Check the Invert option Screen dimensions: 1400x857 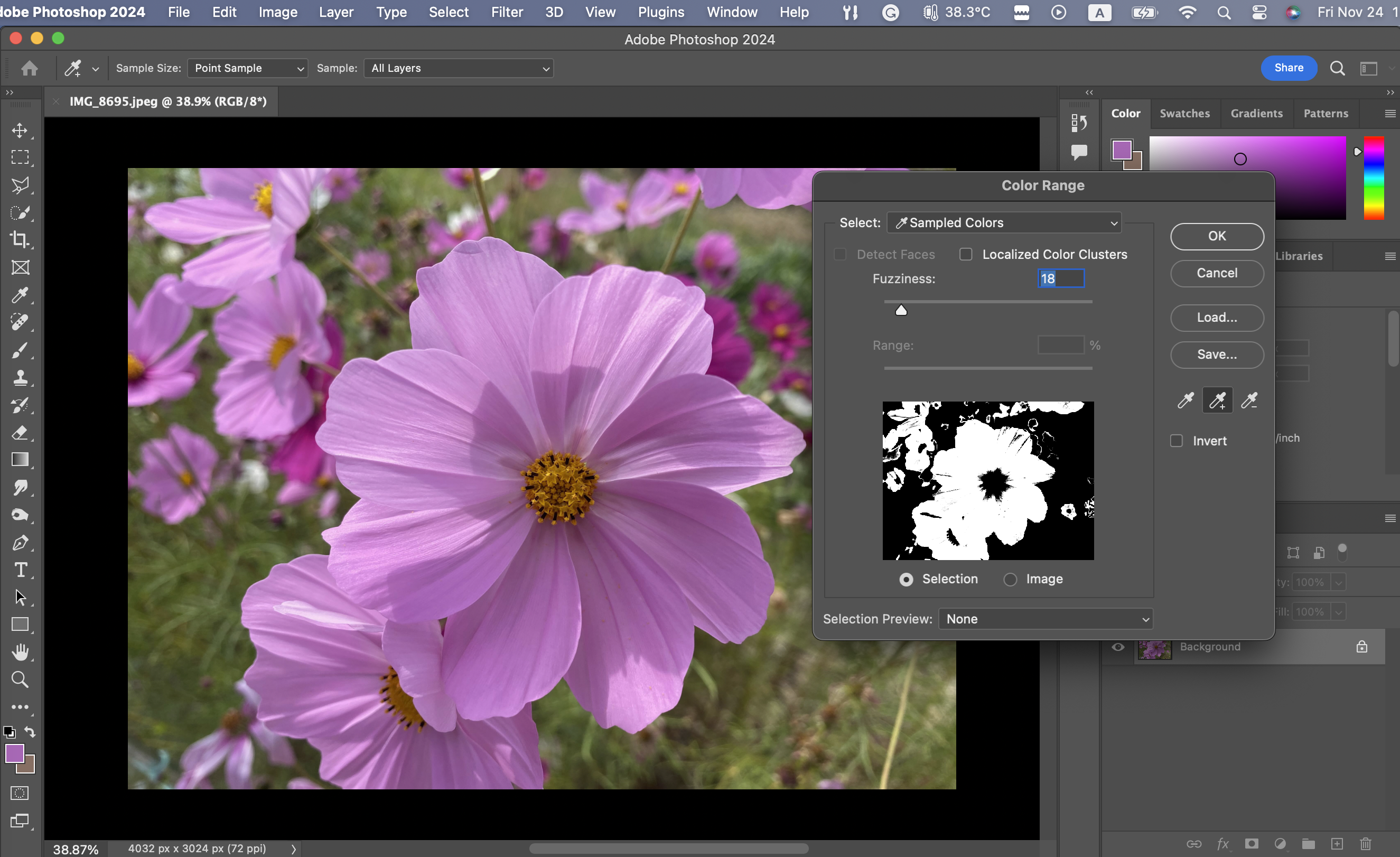click(x=1177, y=441)
